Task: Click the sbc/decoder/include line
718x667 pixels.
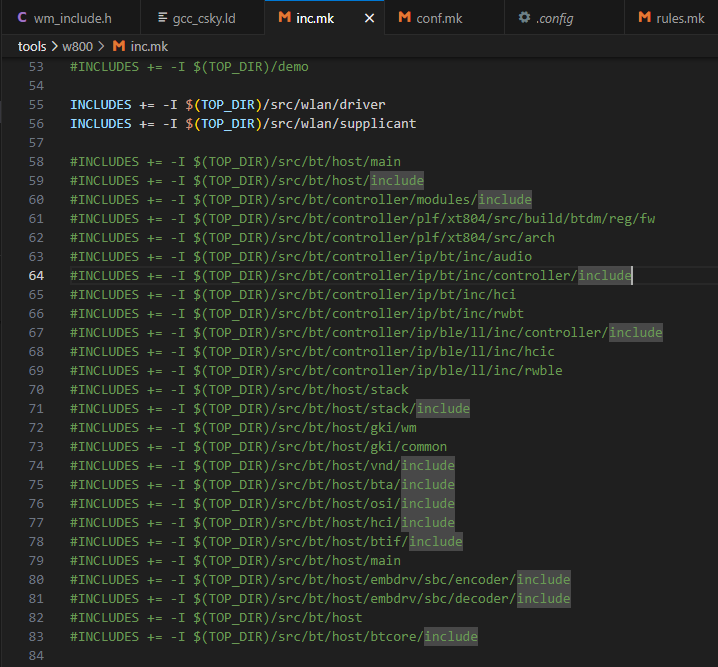Action: tap(320, 599)
